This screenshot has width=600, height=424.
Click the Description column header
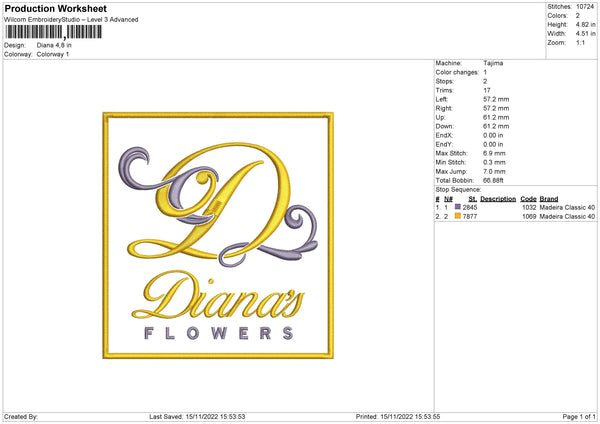[498, 199]
